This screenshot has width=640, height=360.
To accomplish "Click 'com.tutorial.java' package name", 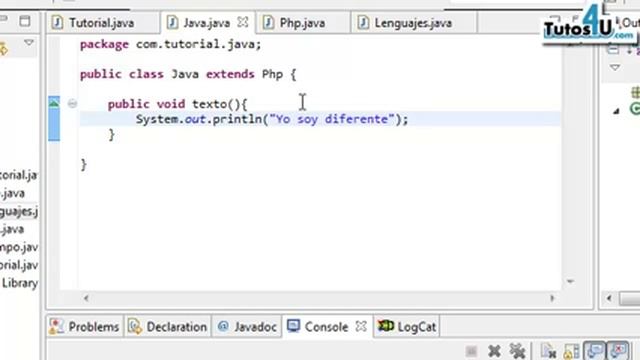I will (196, 44).
